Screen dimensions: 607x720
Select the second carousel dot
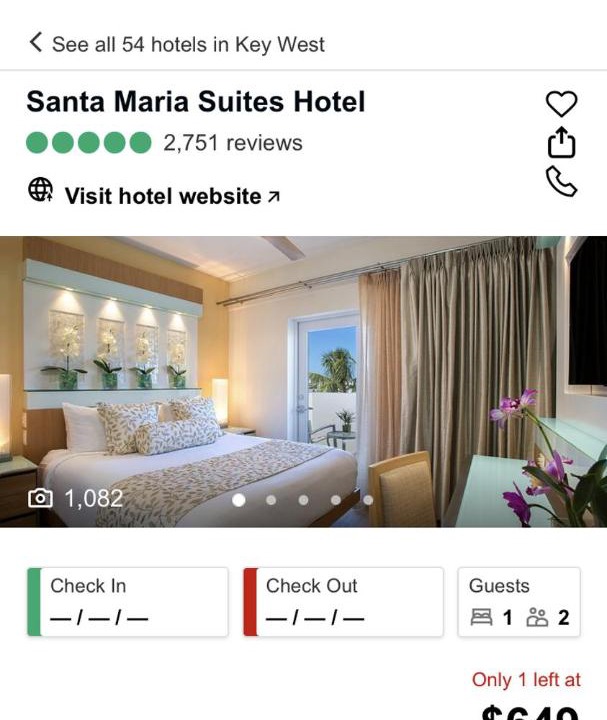pos(271,500)
